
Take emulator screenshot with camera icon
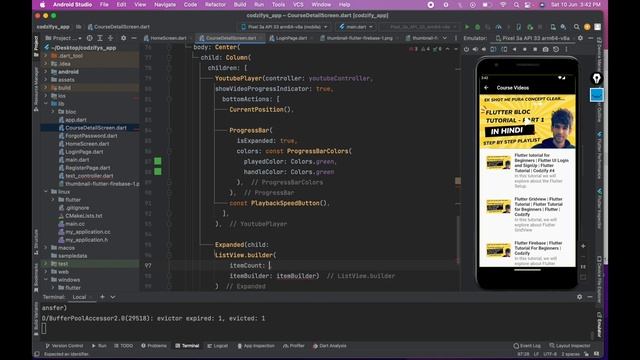click(x=545, y=49)
